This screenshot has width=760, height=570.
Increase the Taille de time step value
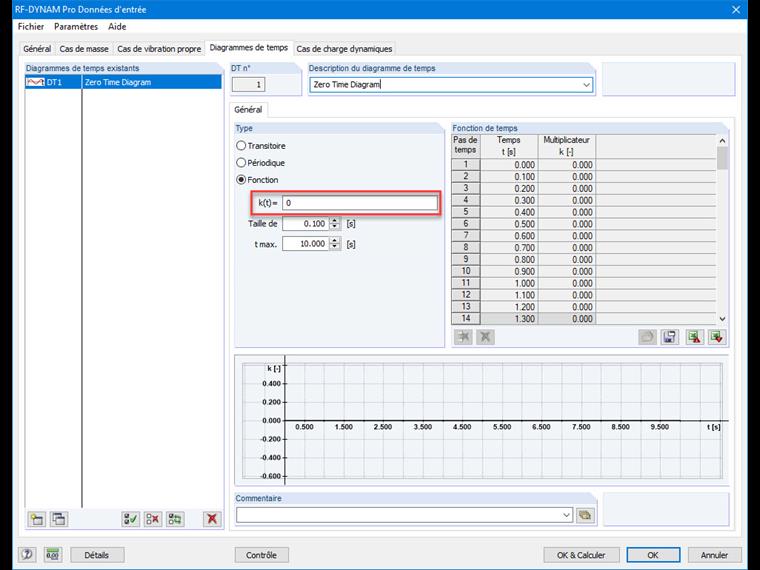[x=335, y=221]
